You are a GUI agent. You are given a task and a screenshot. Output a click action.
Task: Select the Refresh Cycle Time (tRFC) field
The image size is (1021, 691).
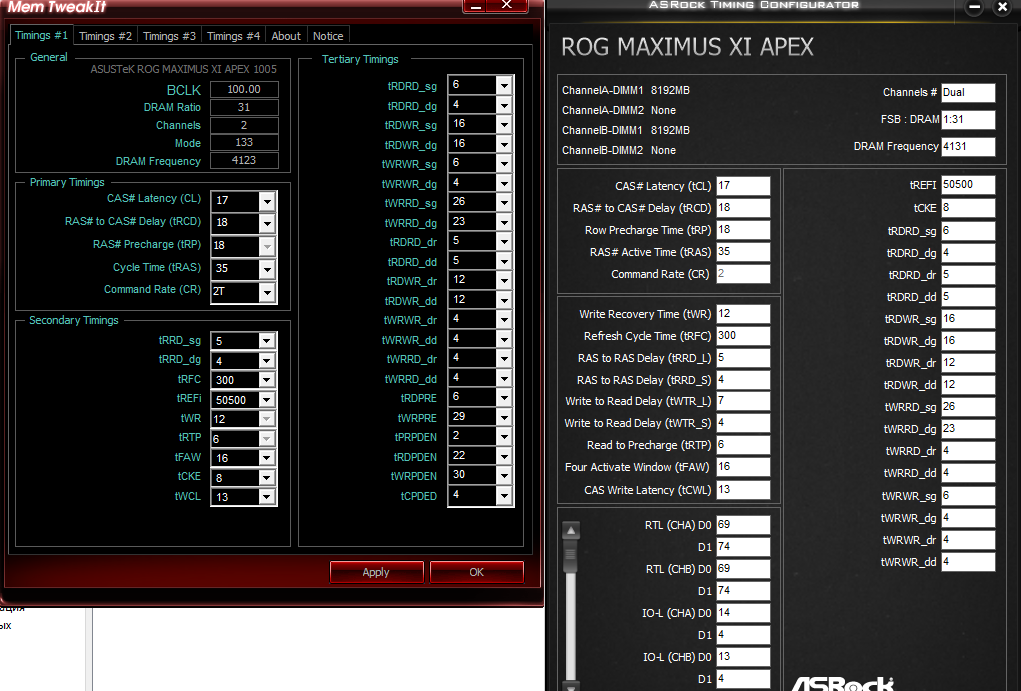pos(743,336)
